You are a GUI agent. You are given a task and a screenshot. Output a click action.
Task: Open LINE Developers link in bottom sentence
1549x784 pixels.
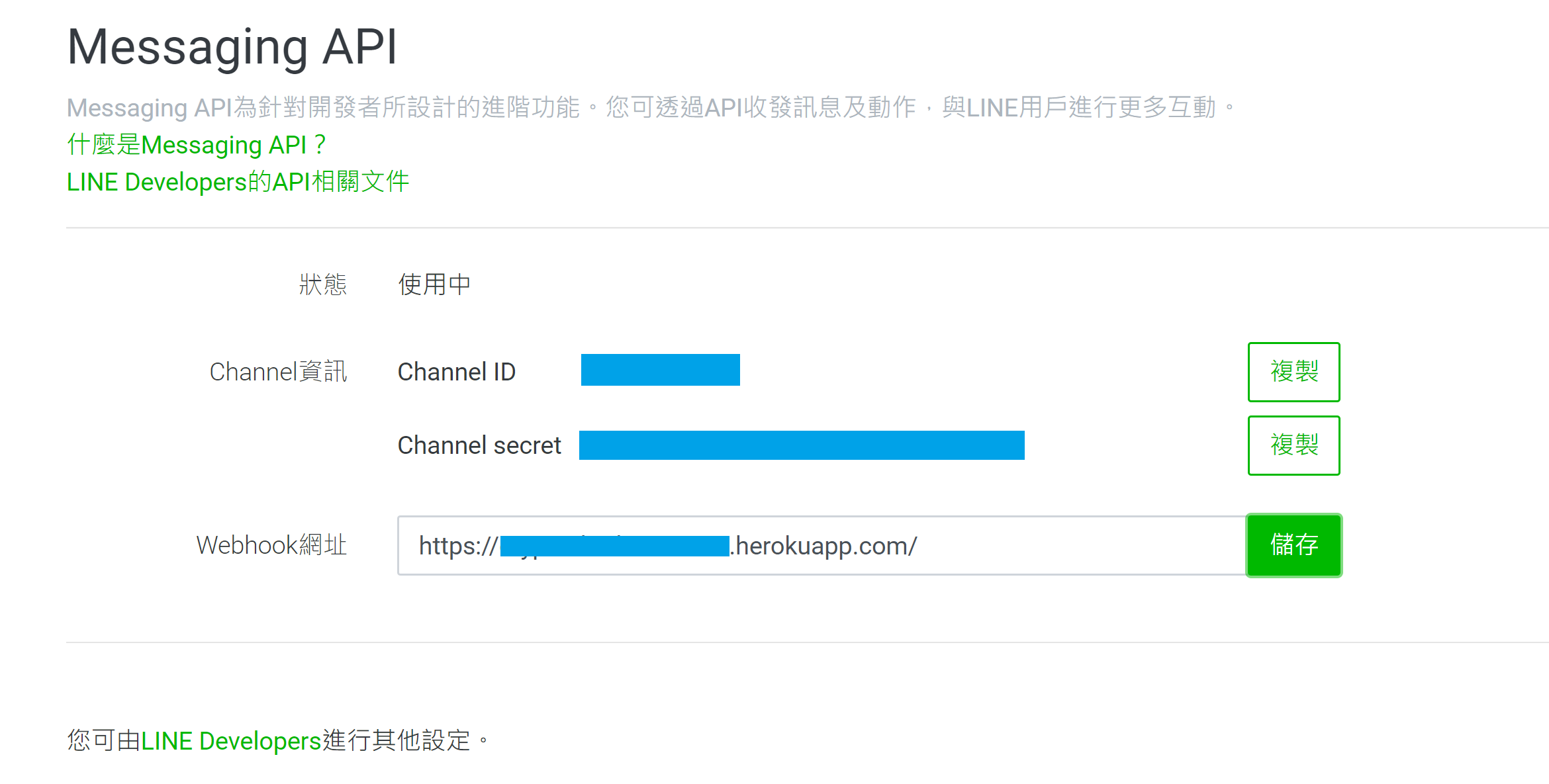(x=231, y=740)
